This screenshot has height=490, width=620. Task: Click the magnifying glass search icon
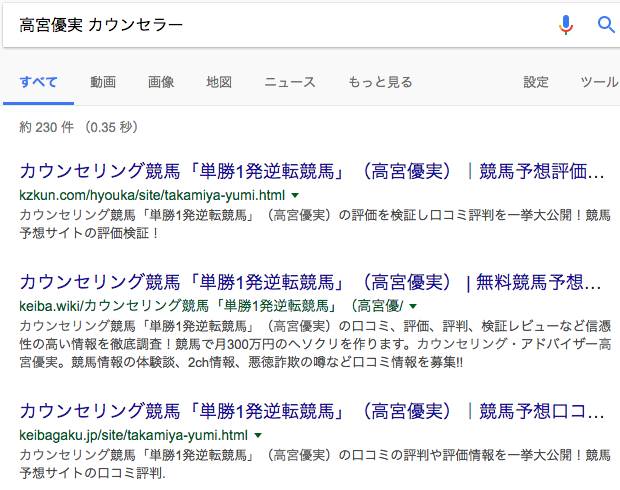pos(606,25)
